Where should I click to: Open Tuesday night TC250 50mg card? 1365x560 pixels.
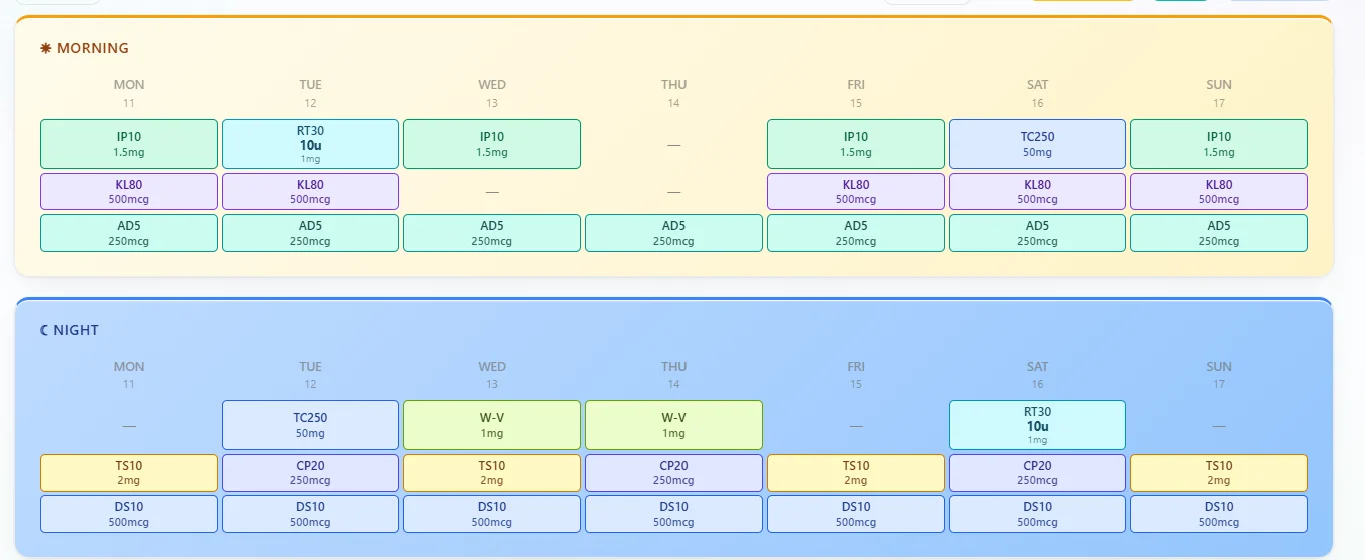[311, 425]
